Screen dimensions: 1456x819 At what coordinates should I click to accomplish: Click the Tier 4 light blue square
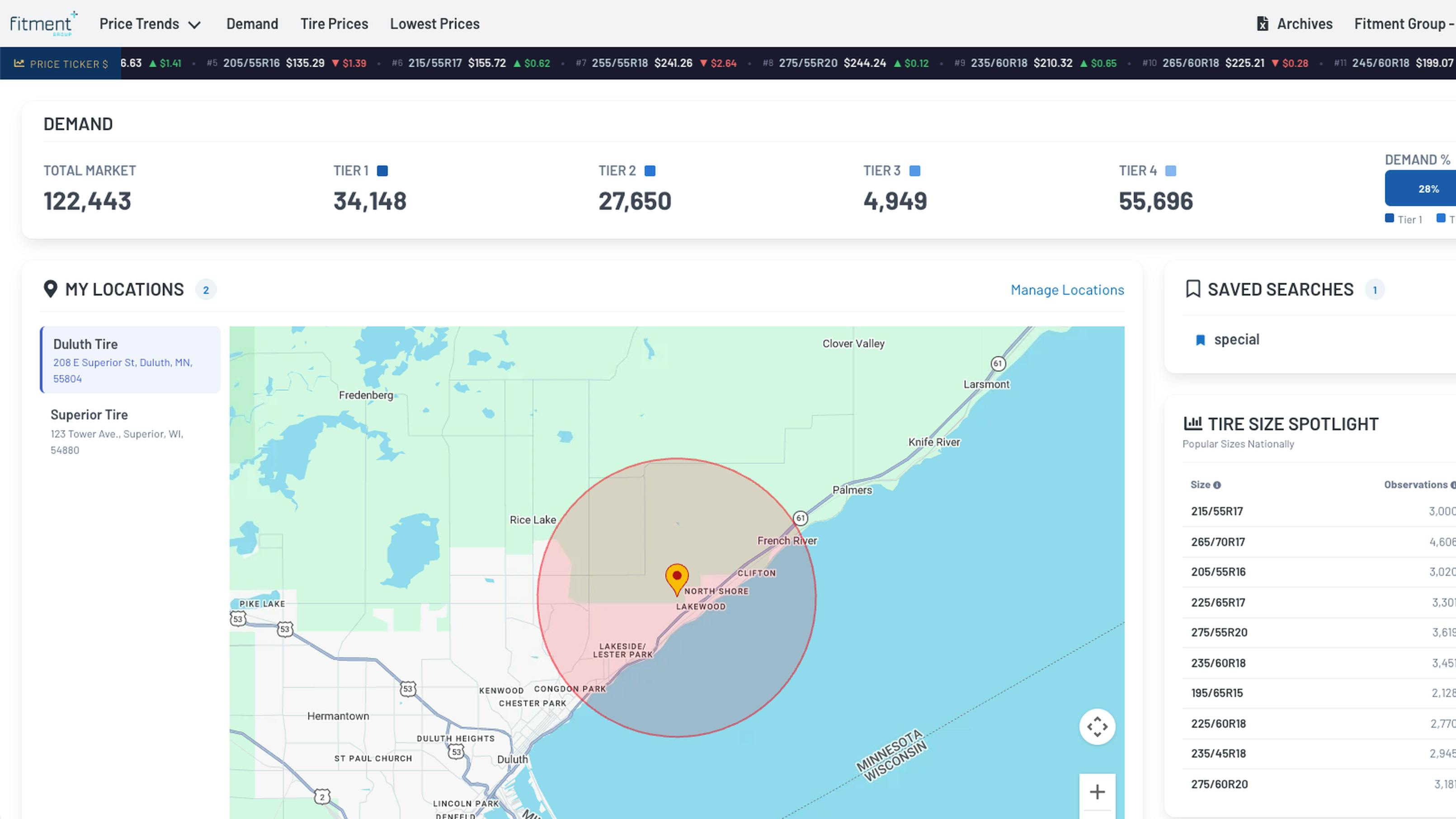(x=1171, y=171)
